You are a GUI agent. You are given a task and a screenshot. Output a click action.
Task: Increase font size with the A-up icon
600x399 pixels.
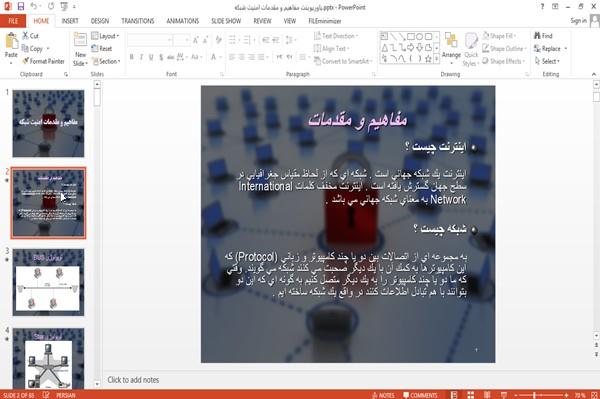(196, 40)
